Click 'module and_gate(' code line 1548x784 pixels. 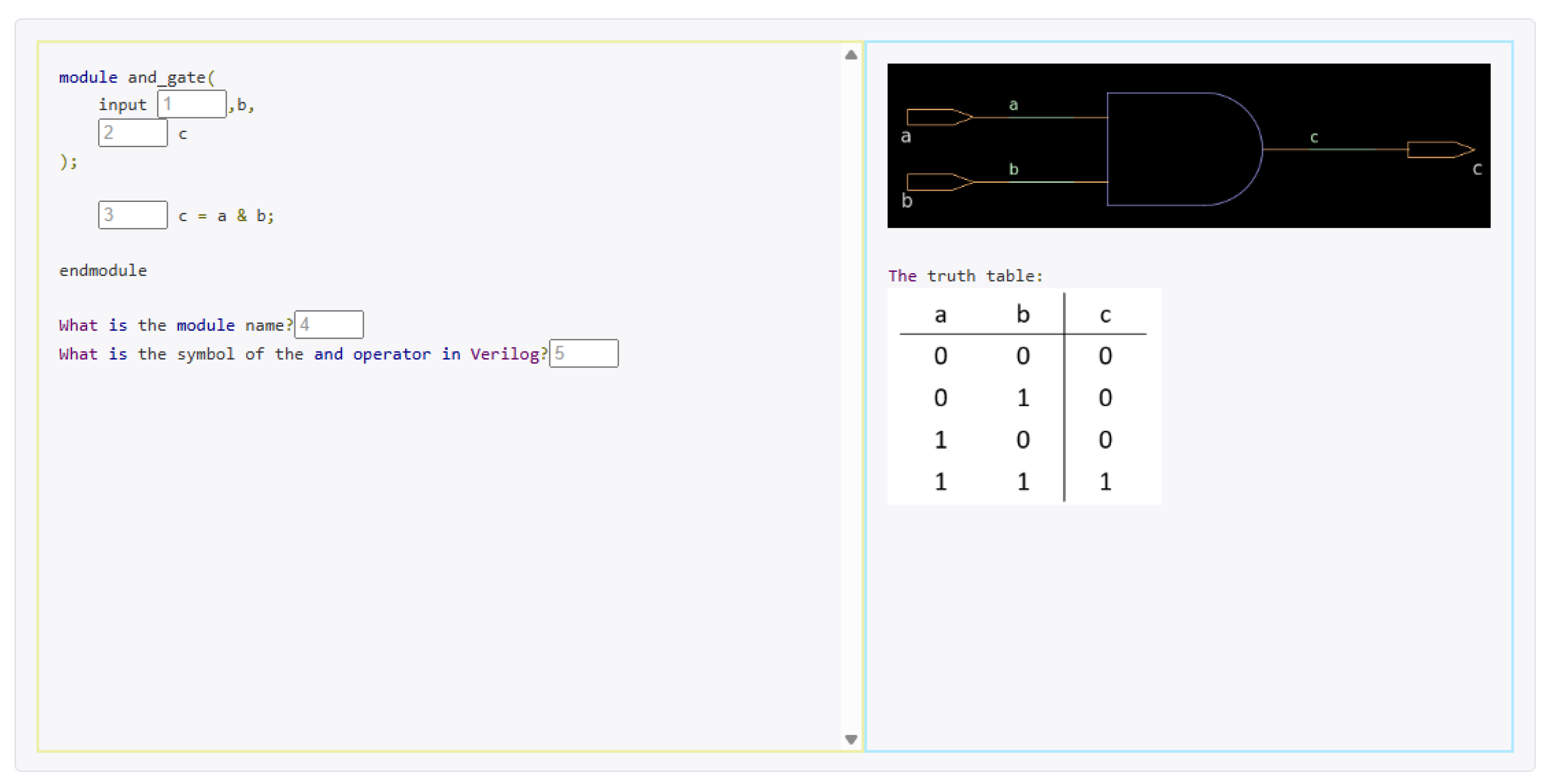pyautogui.click(x=136, y=77)
